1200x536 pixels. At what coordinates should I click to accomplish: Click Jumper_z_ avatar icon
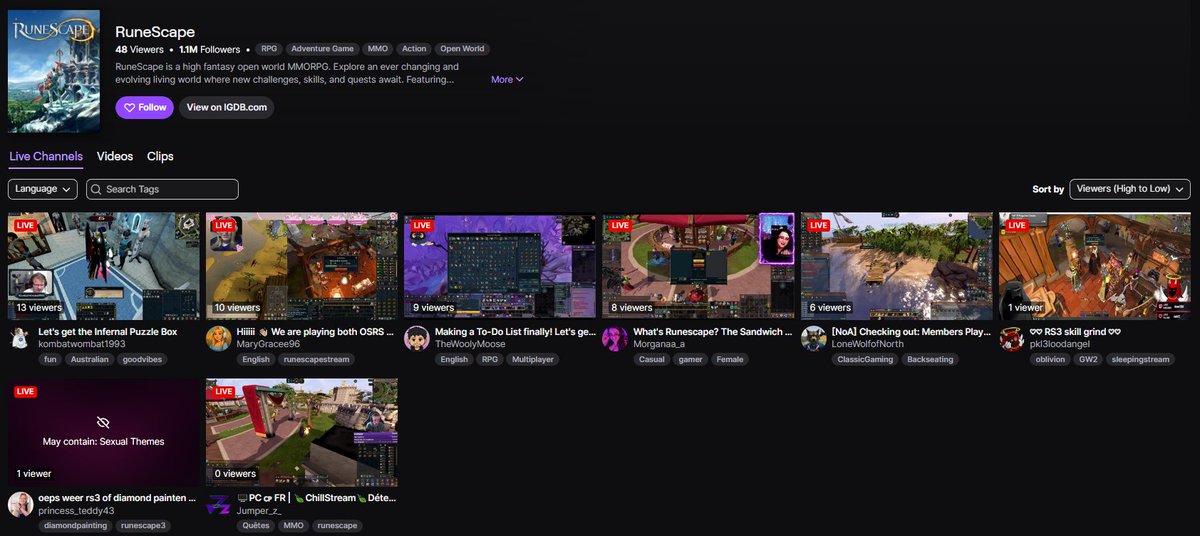point(218,505)
